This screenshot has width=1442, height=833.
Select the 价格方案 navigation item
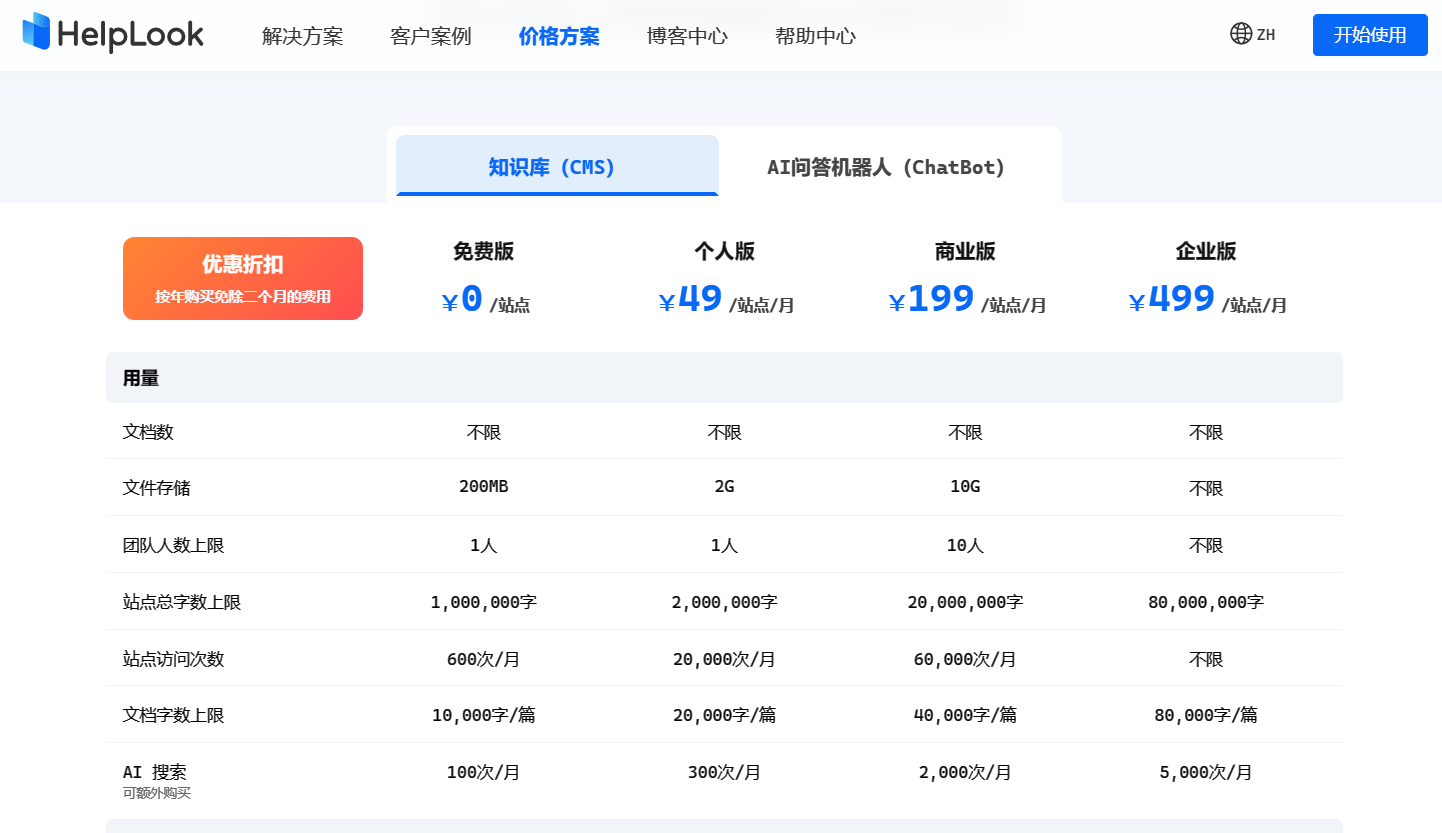pyautogui.click(x=558, y=36)
